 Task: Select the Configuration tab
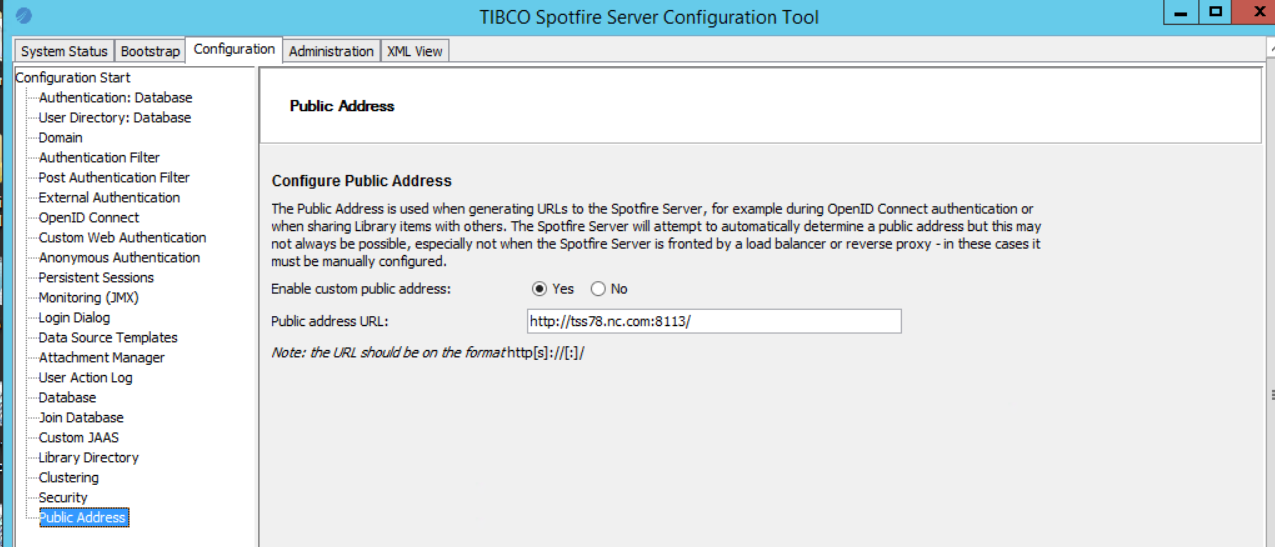coord(234,49)
